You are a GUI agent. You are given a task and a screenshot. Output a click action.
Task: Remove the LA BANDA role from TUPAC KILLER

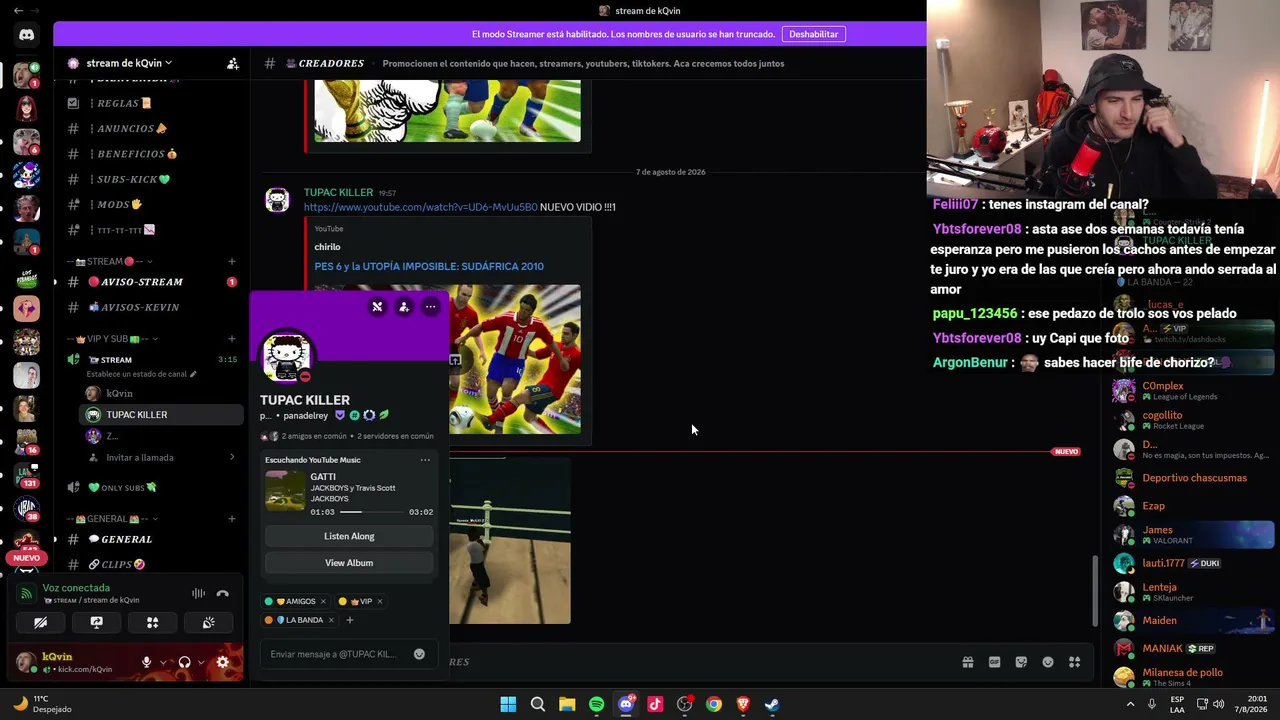(x=331, y=620)
